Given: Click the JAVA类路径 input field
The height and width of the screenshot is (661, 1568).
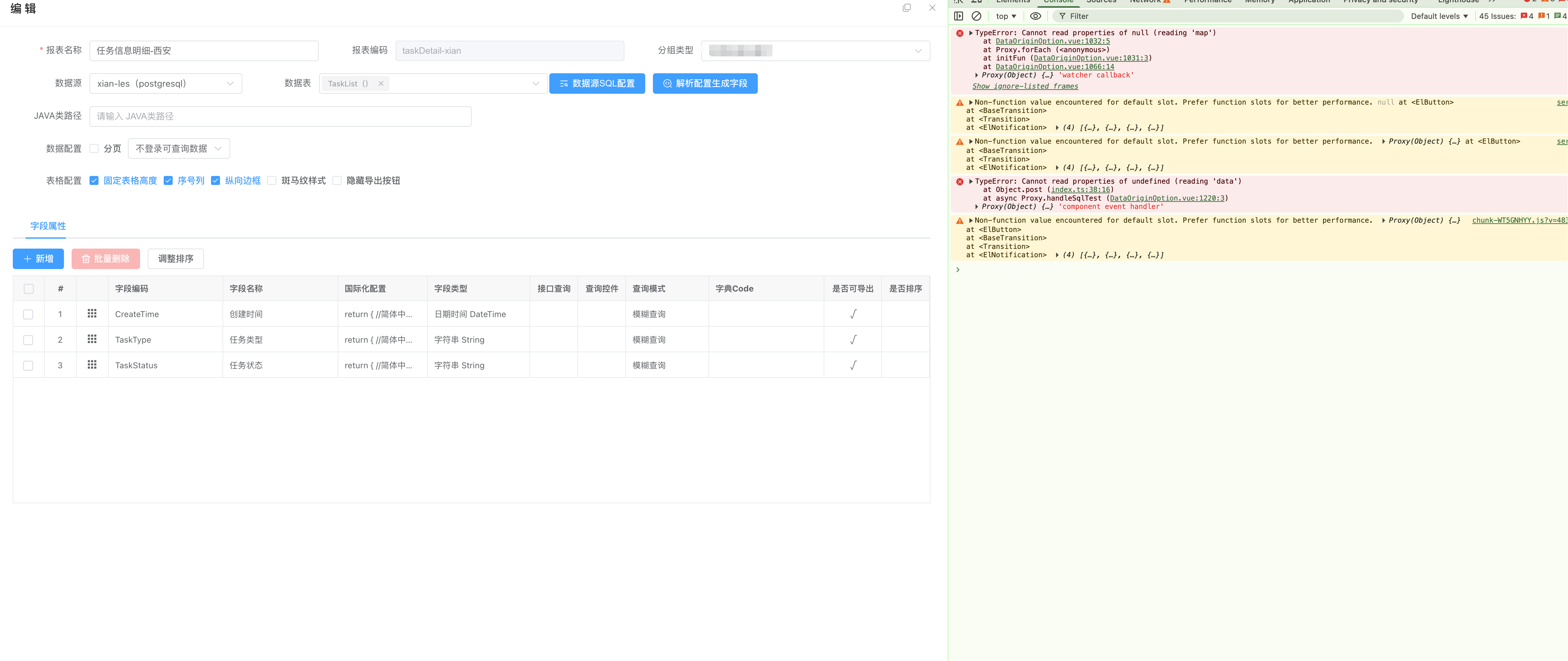Looking at the screenshot, I should (280, 116).
